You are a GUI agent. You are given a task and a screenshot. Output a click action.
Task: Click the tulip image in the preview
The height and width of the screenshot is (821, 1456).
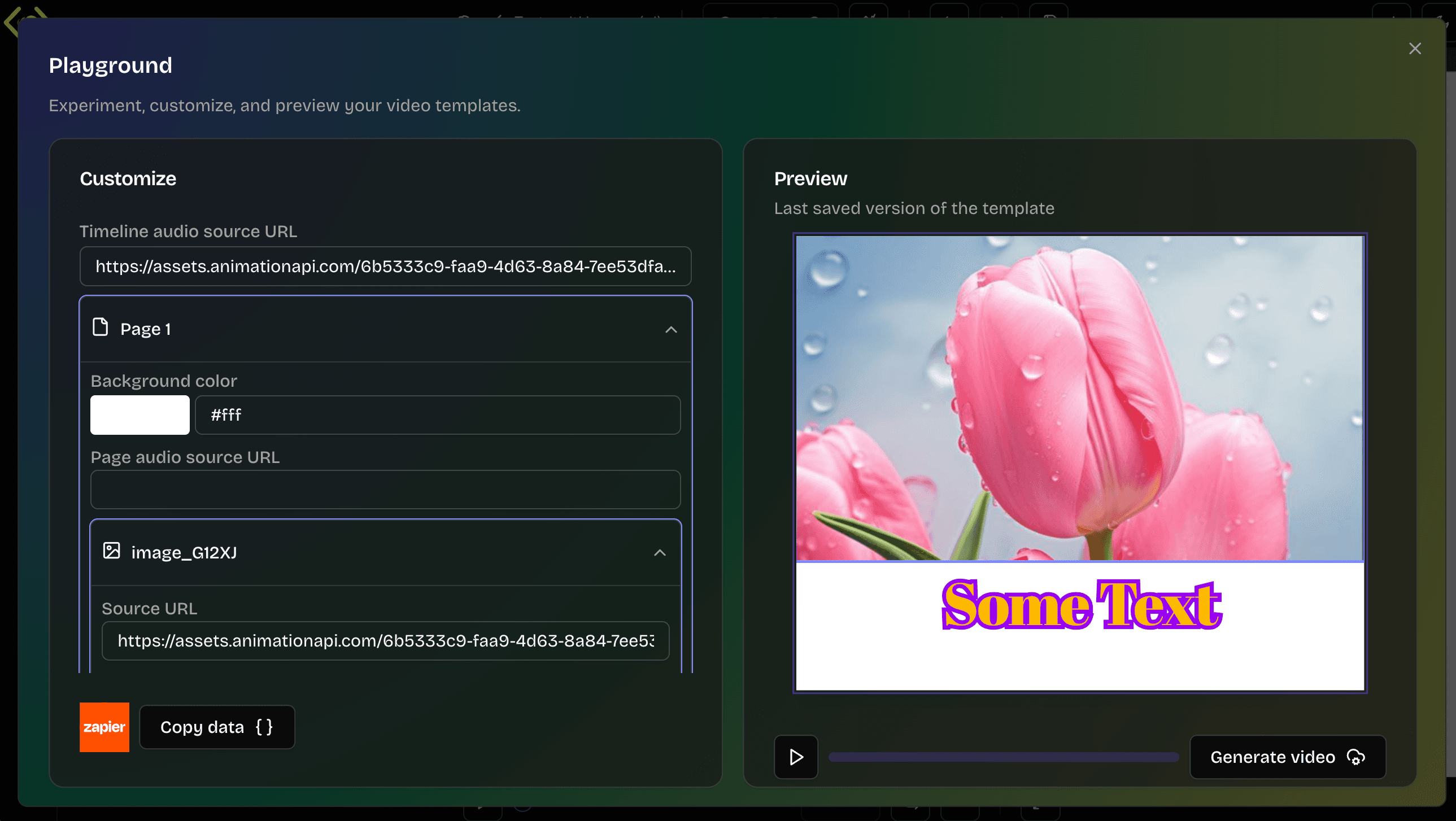pyautogui.click(x=1079, y=398)
